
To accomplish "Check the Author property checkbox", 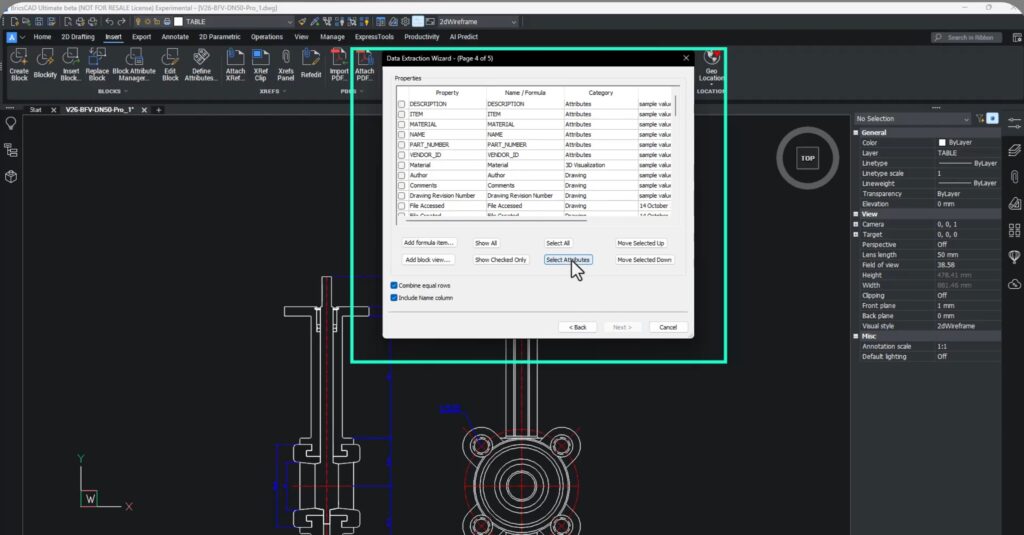I will pyautogui.click(x=402, y=176).
